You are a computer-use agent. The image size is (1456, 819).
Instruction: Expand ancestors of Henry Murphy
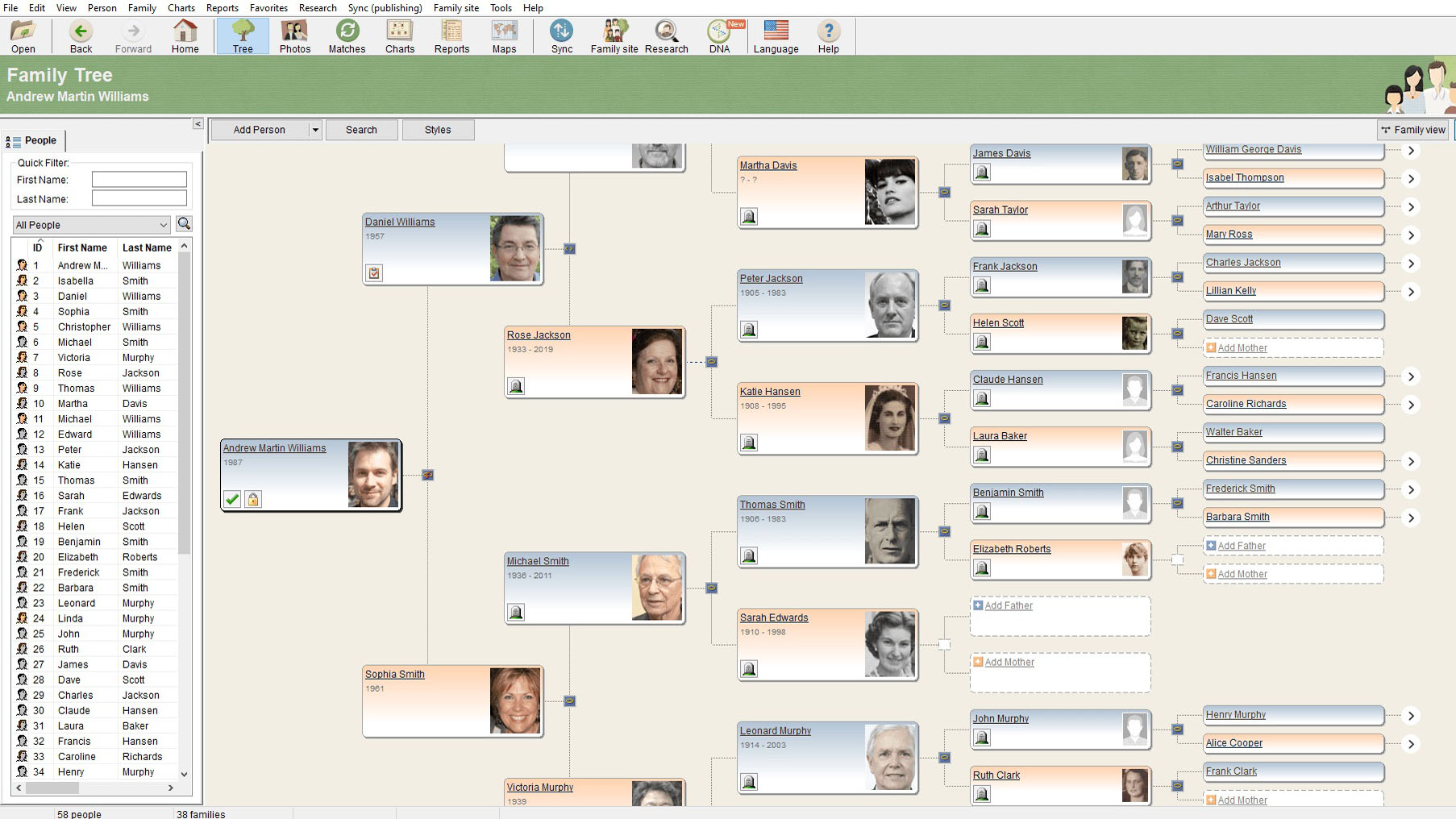click(x=1412, y=715)
